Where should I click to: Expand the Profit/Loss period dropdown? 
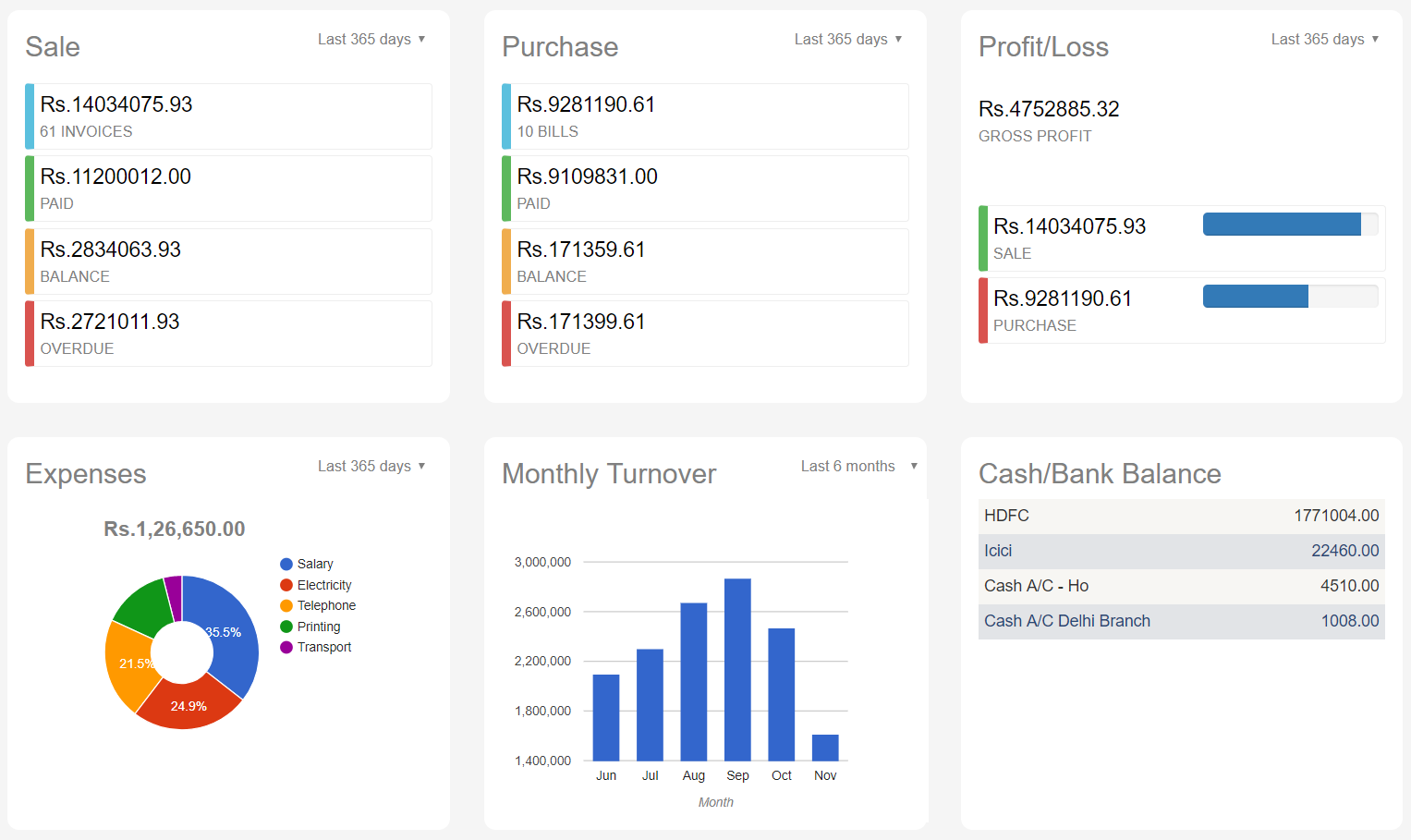pos(1325,40)
